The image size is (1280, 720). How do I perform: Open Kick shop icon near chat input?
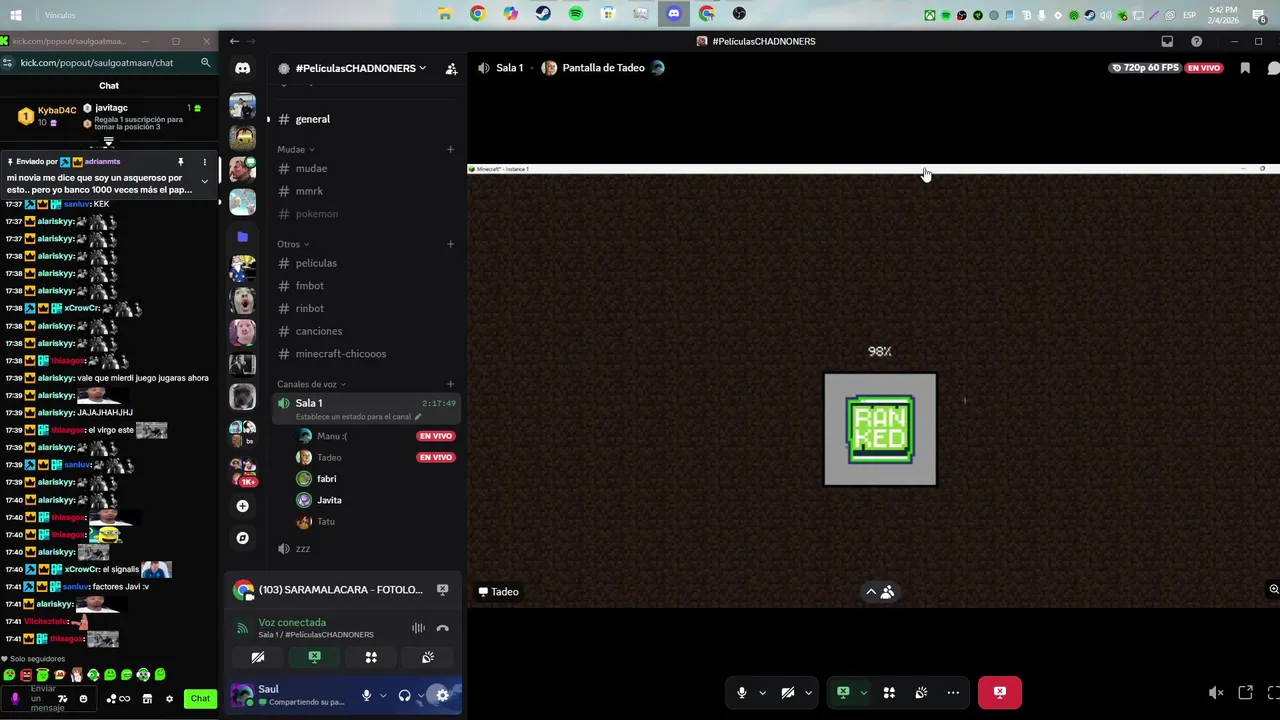click(147, 699)
